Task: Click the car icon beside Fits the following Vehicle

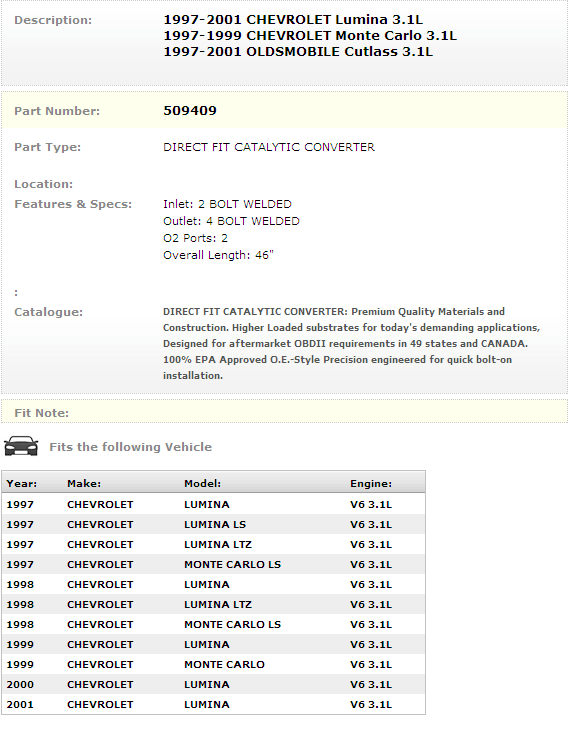Action: tap(21, 446)
